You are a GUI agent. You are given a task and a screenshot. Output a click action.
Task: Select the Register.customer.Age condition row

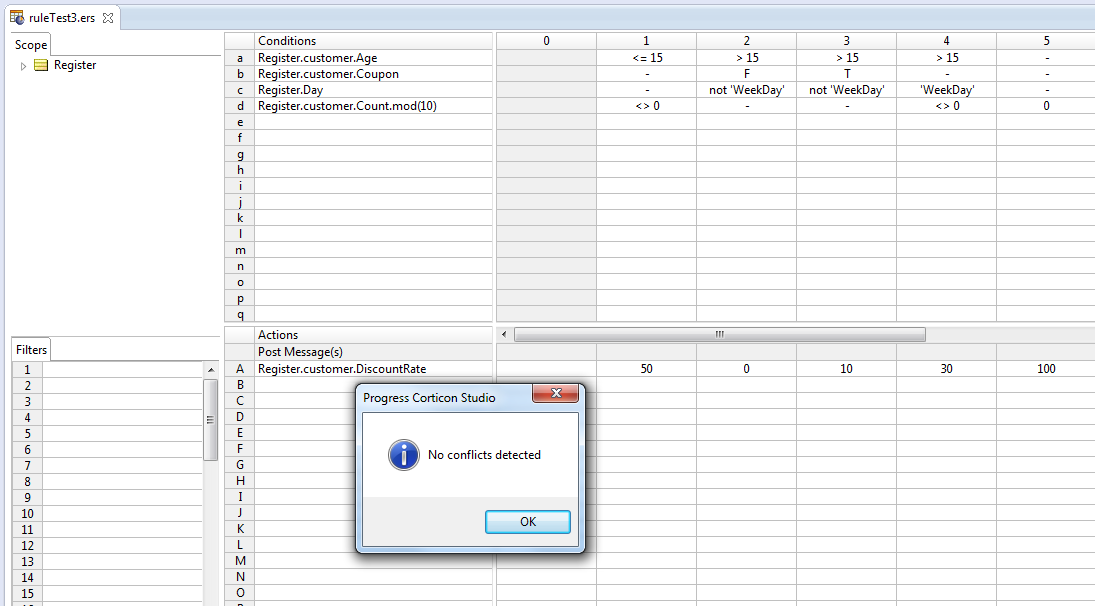point(374,58)
